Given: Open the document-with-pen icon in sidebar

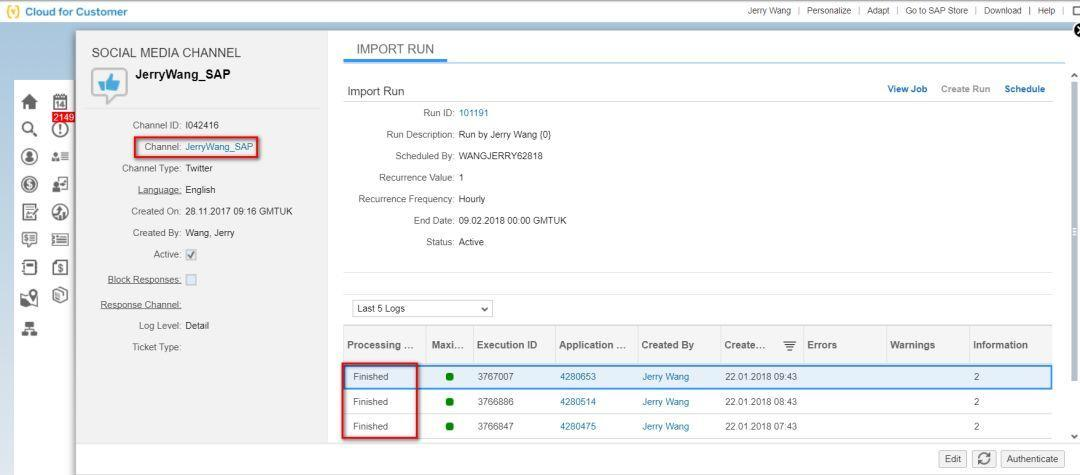Looking at the screenshot, I should pyautogui.click(x=30, y=212).
